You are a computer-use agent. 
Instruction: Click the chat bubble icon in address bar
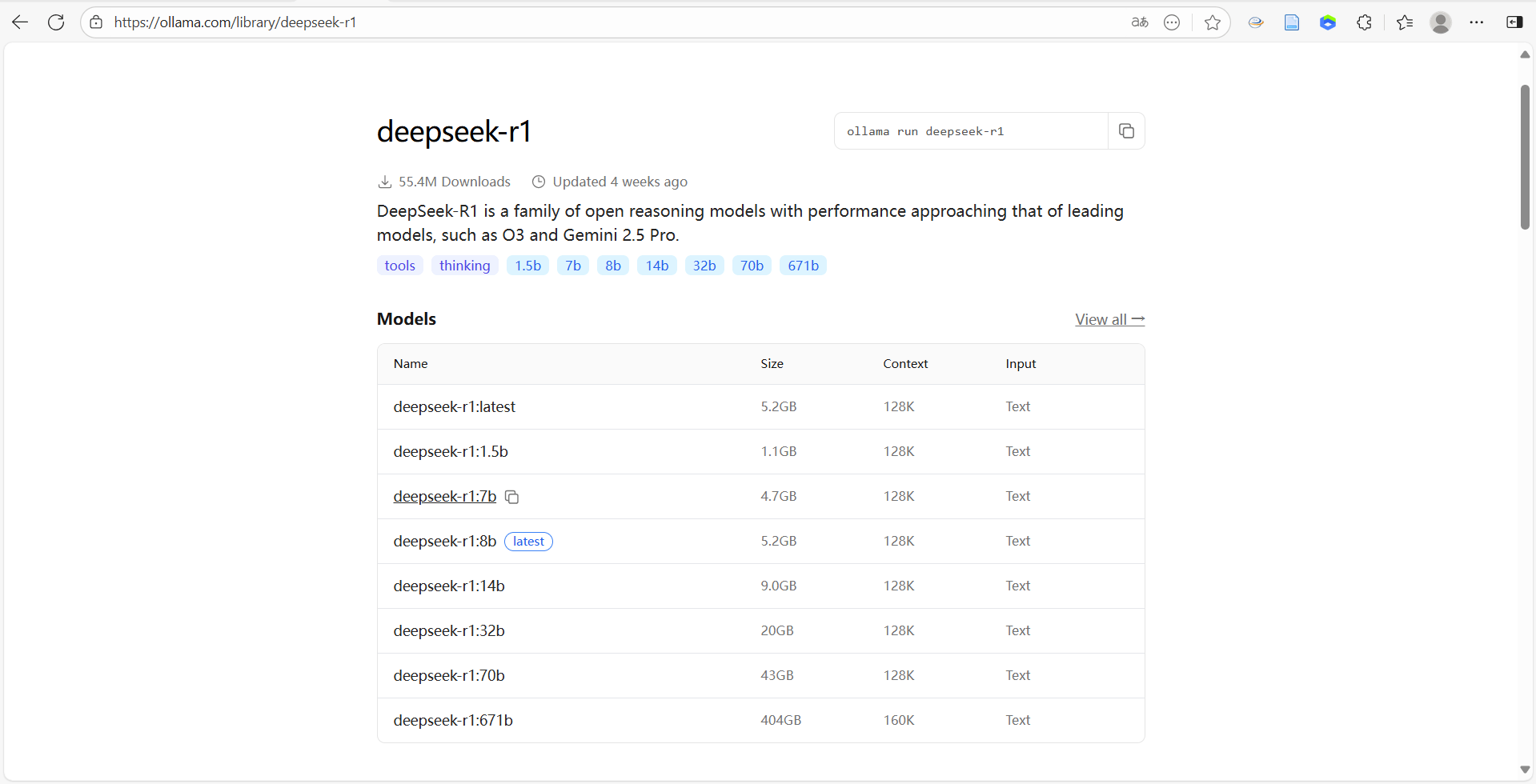[1172, 22]
